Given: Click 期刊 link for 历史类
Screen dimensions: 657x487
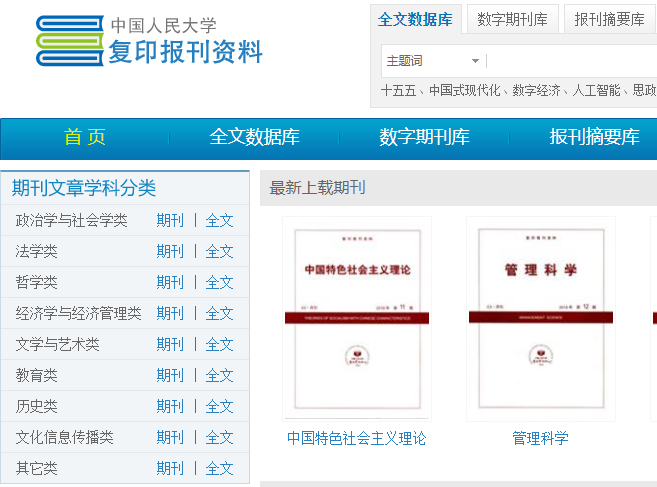Looking at the screenshot, I should (x=170, y=407).
